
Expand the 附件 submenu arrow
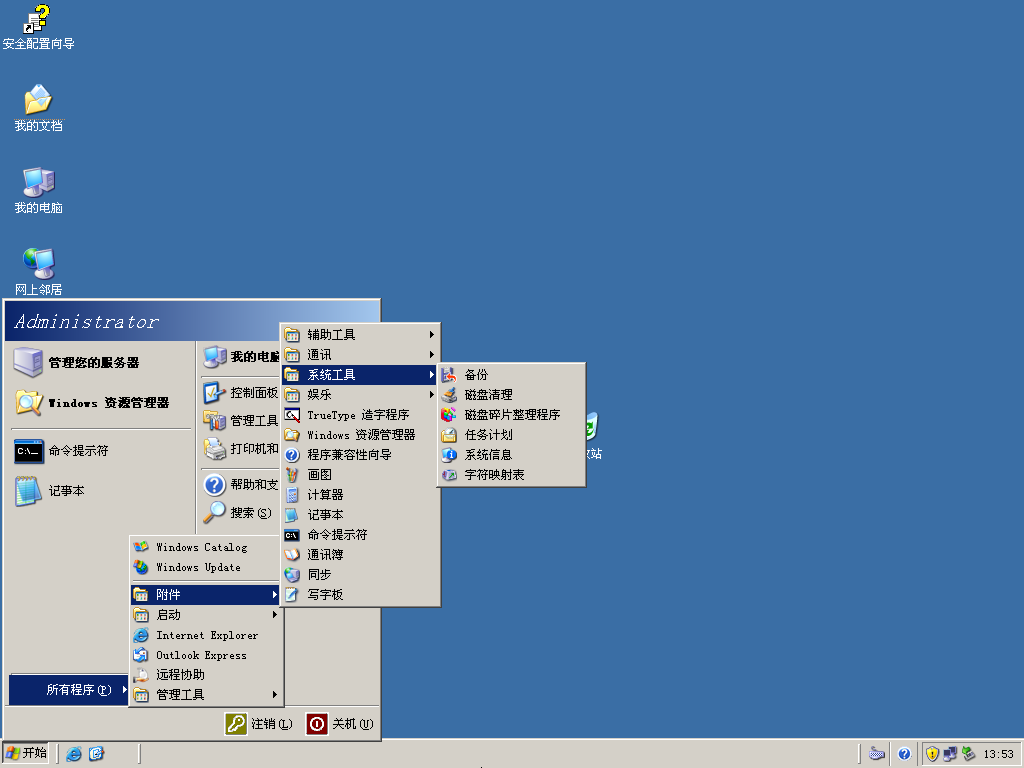[275, 595]
